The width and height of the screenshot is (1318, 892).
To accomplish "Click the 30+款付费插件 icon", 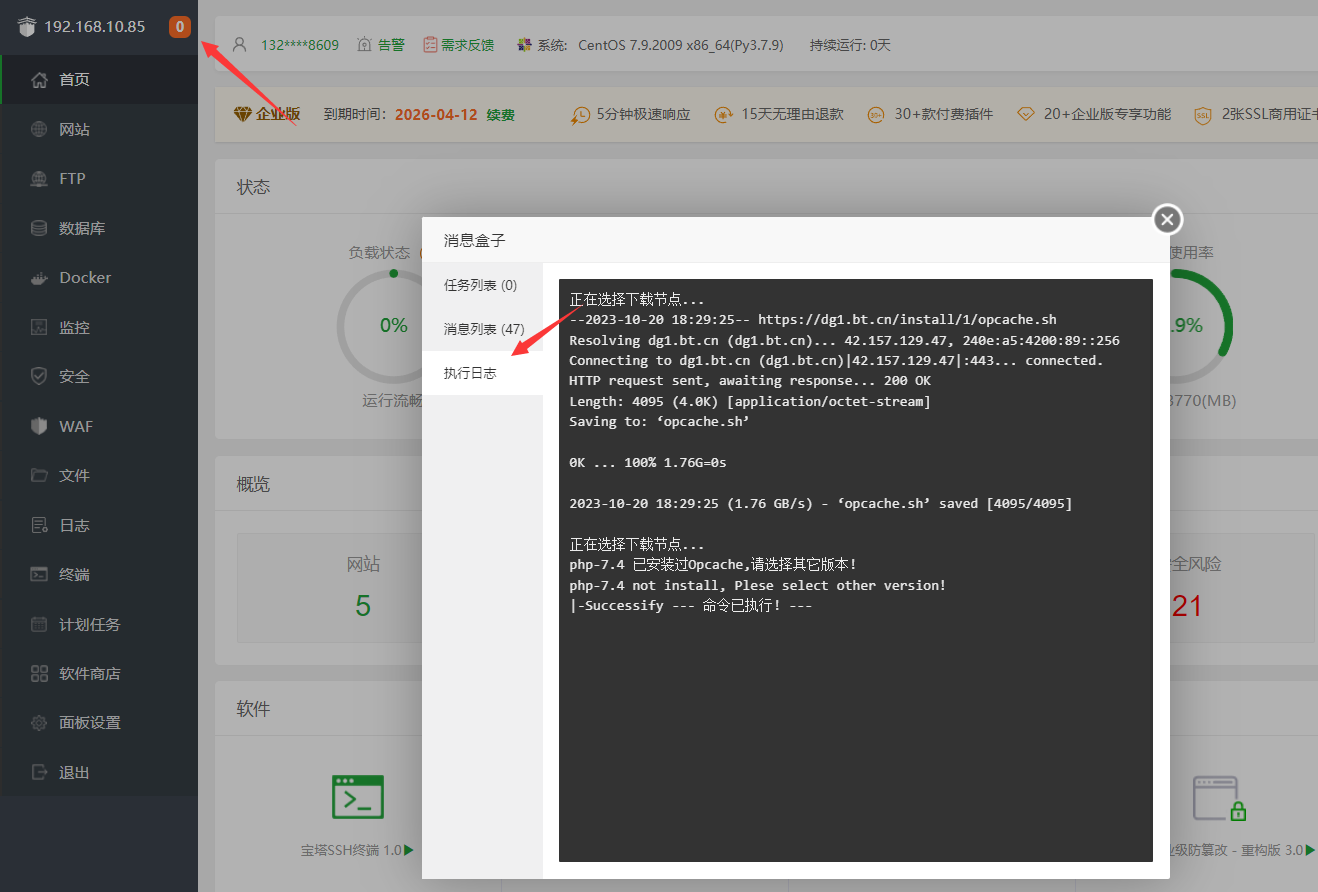I will (876, 115).
